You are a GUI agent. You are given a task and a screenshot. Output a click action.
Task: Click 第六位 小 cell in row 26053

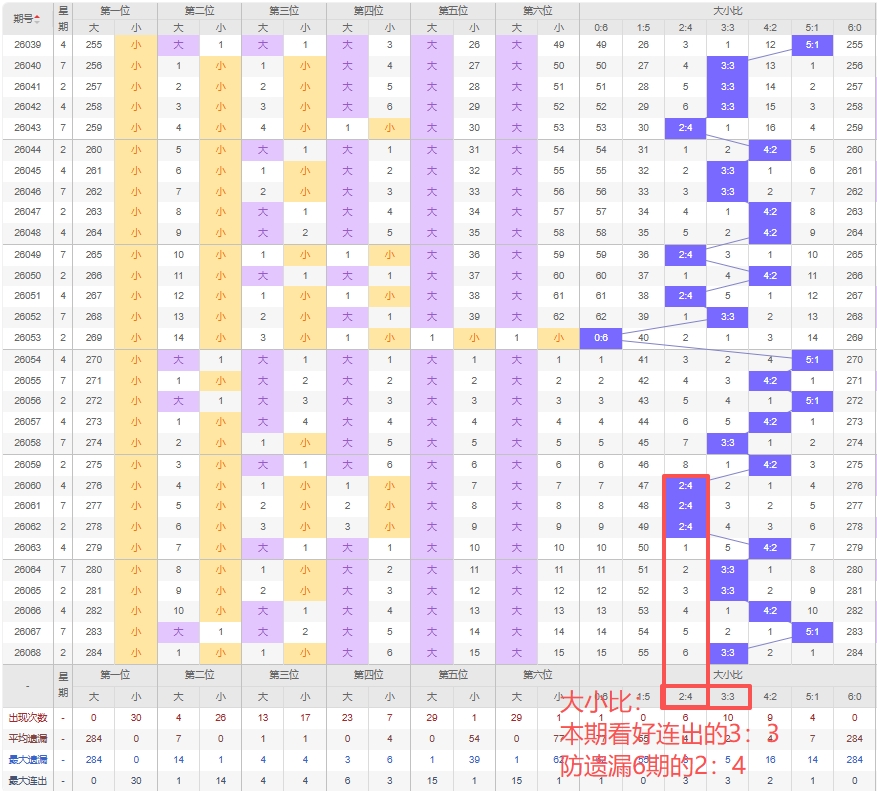558,337
